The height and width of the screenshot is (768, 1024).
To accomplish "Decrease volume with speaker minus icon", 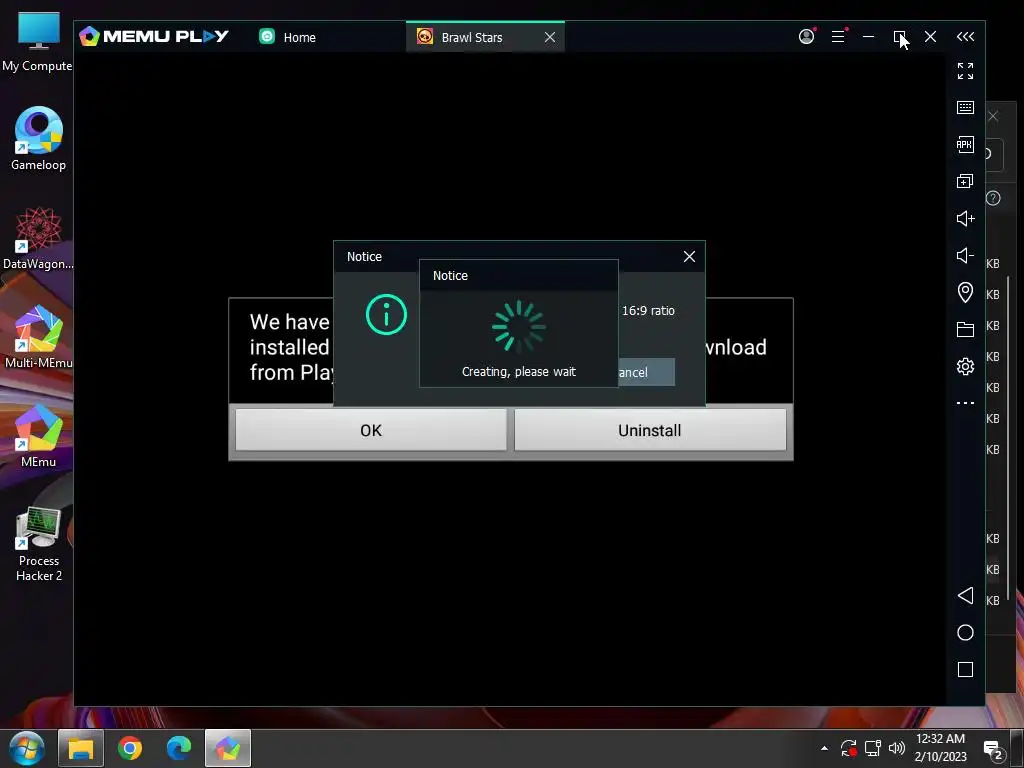I will point(965,255).
